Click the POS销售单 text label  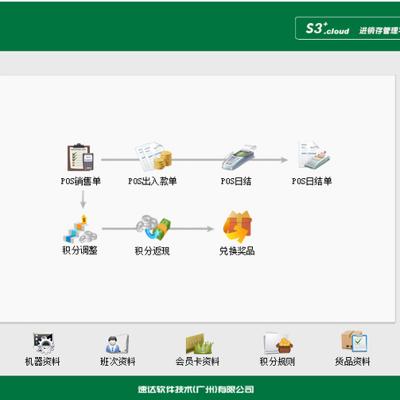[x=81, y=181]
